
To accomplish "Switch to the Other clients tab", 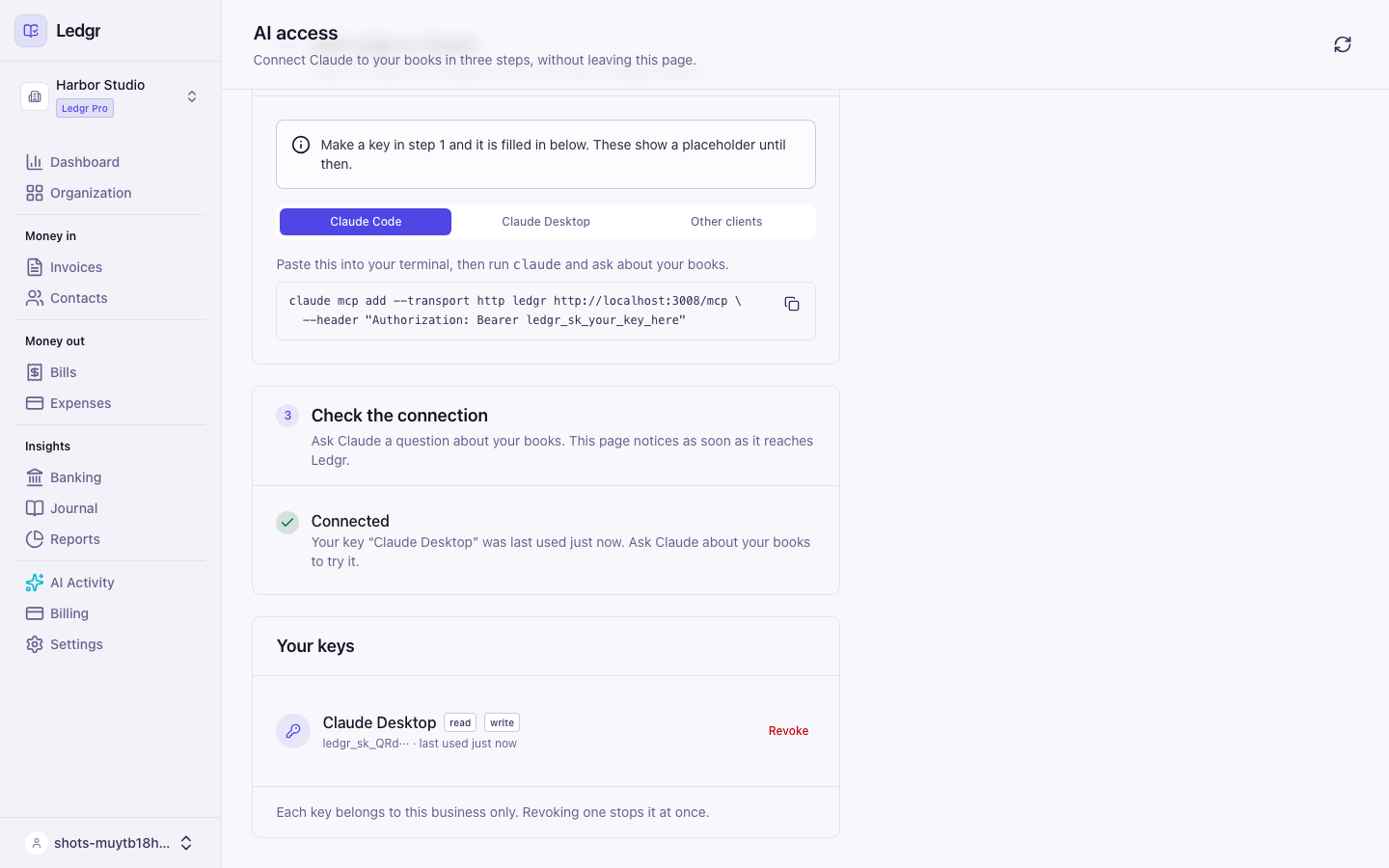I will 726,222.
